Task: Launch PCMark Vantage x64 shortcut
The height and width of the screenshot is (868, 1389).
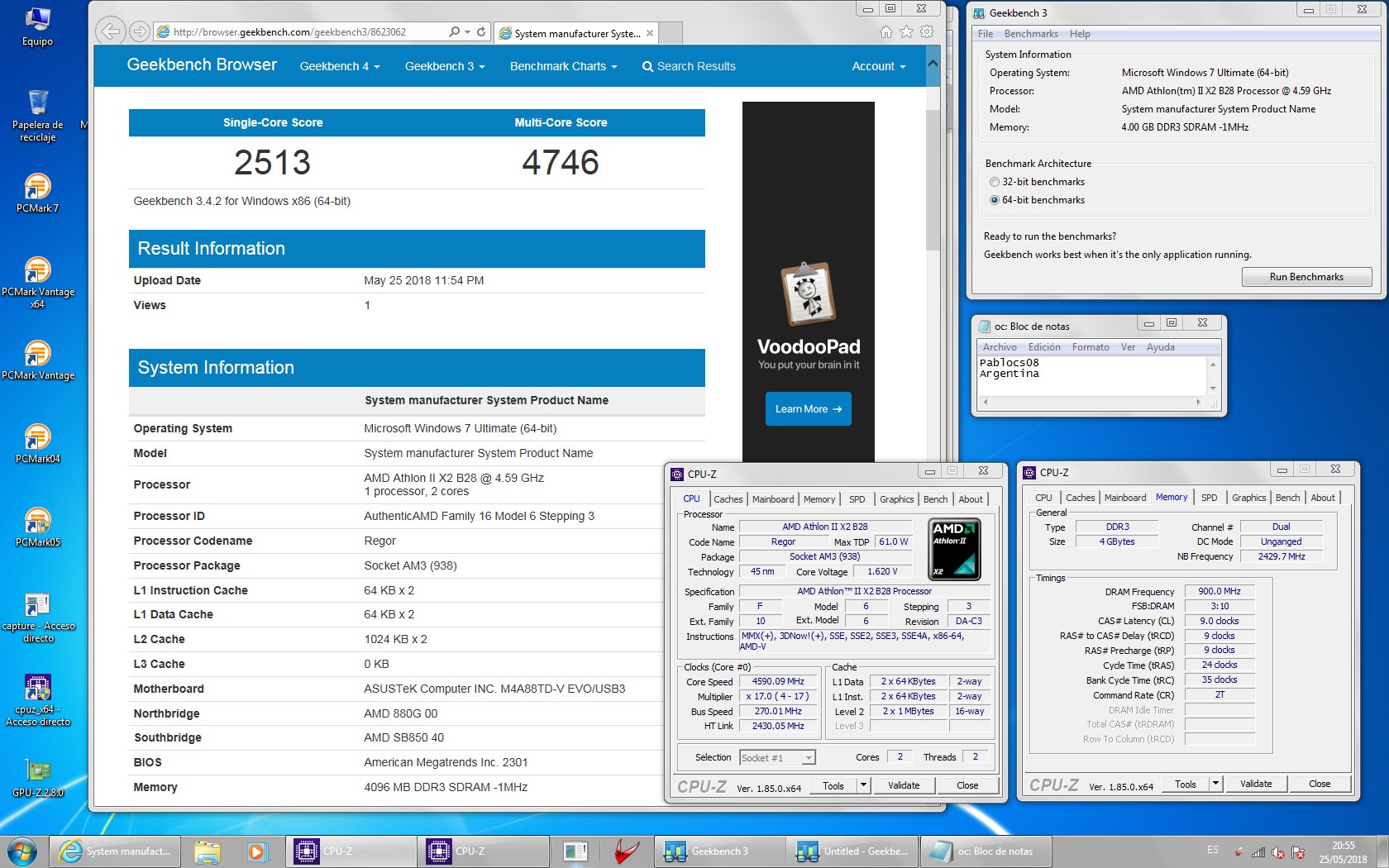Action: tap(37, 281)
